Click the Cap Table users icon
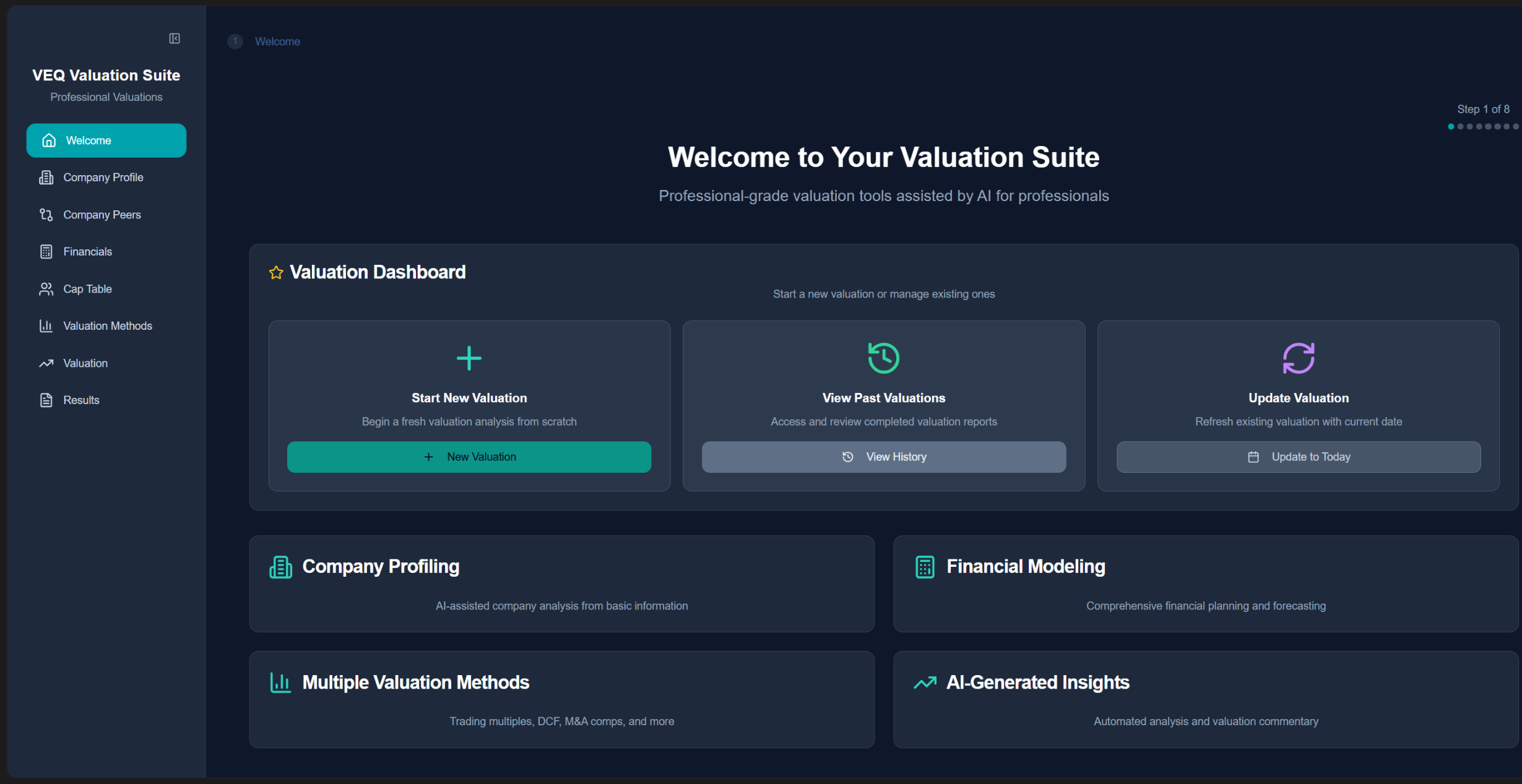The width and height of the screenshot is (1522, 784). 46,289
